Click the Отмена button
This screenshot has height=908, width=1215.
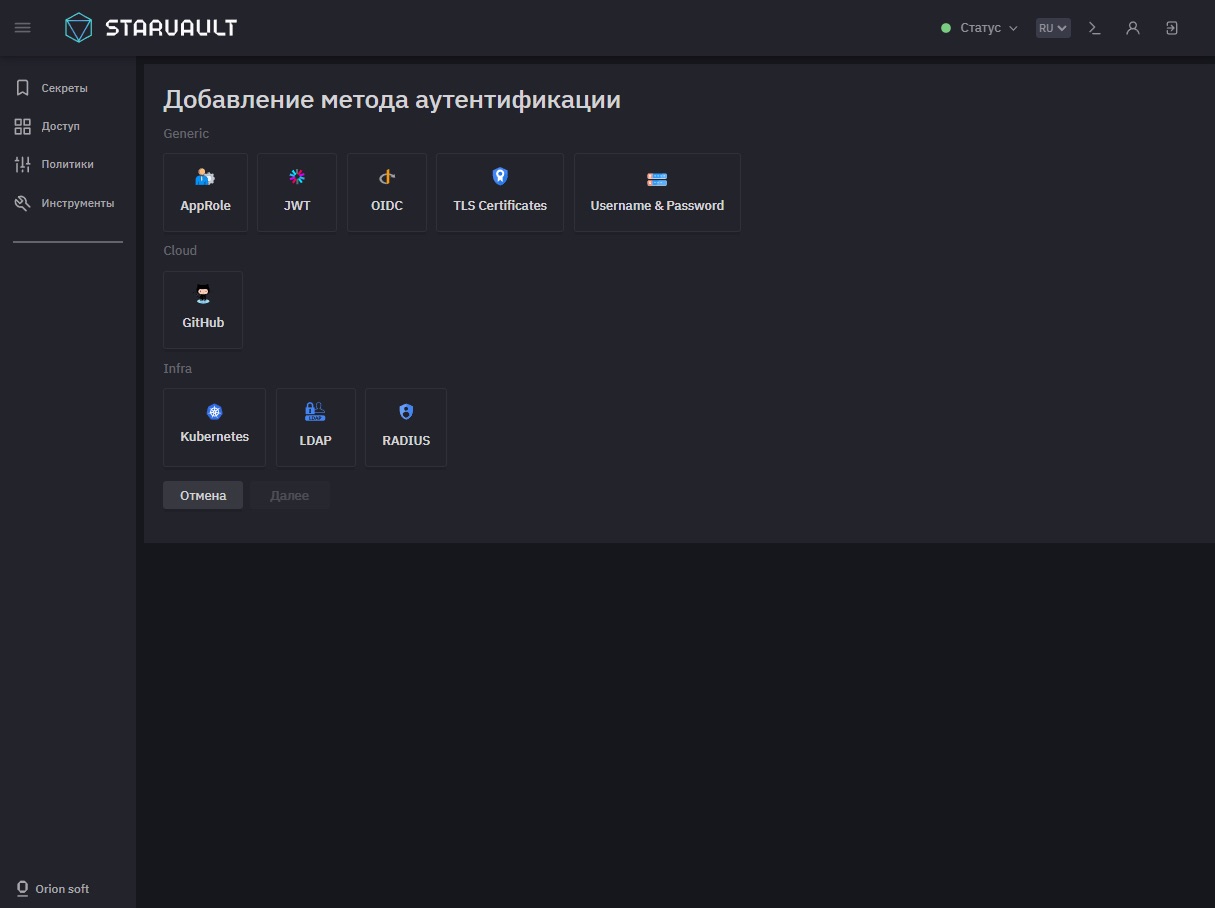click(203, 496)
